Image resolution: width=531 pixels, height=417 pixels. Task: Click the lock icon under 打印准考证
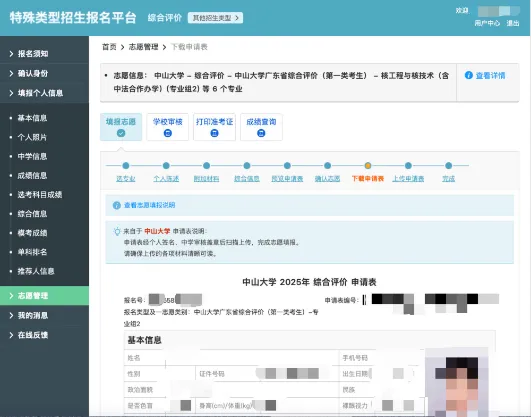coord(214,133)
